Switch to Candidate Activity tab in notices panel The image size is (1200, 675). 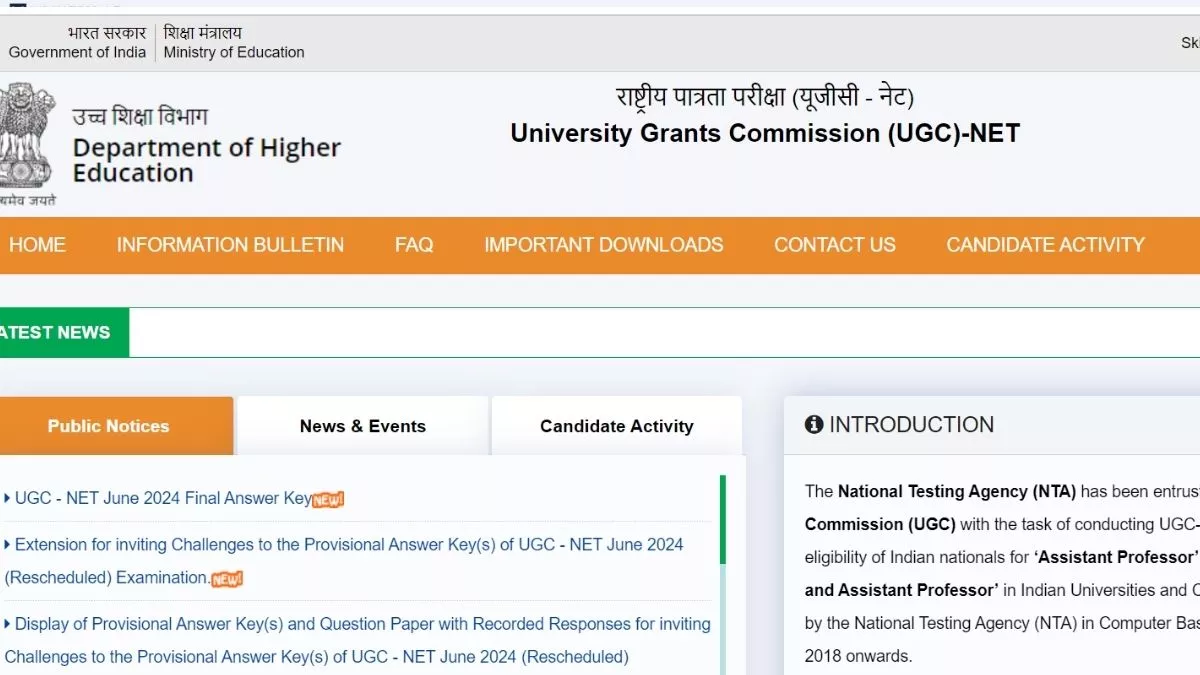coord(616,426)
